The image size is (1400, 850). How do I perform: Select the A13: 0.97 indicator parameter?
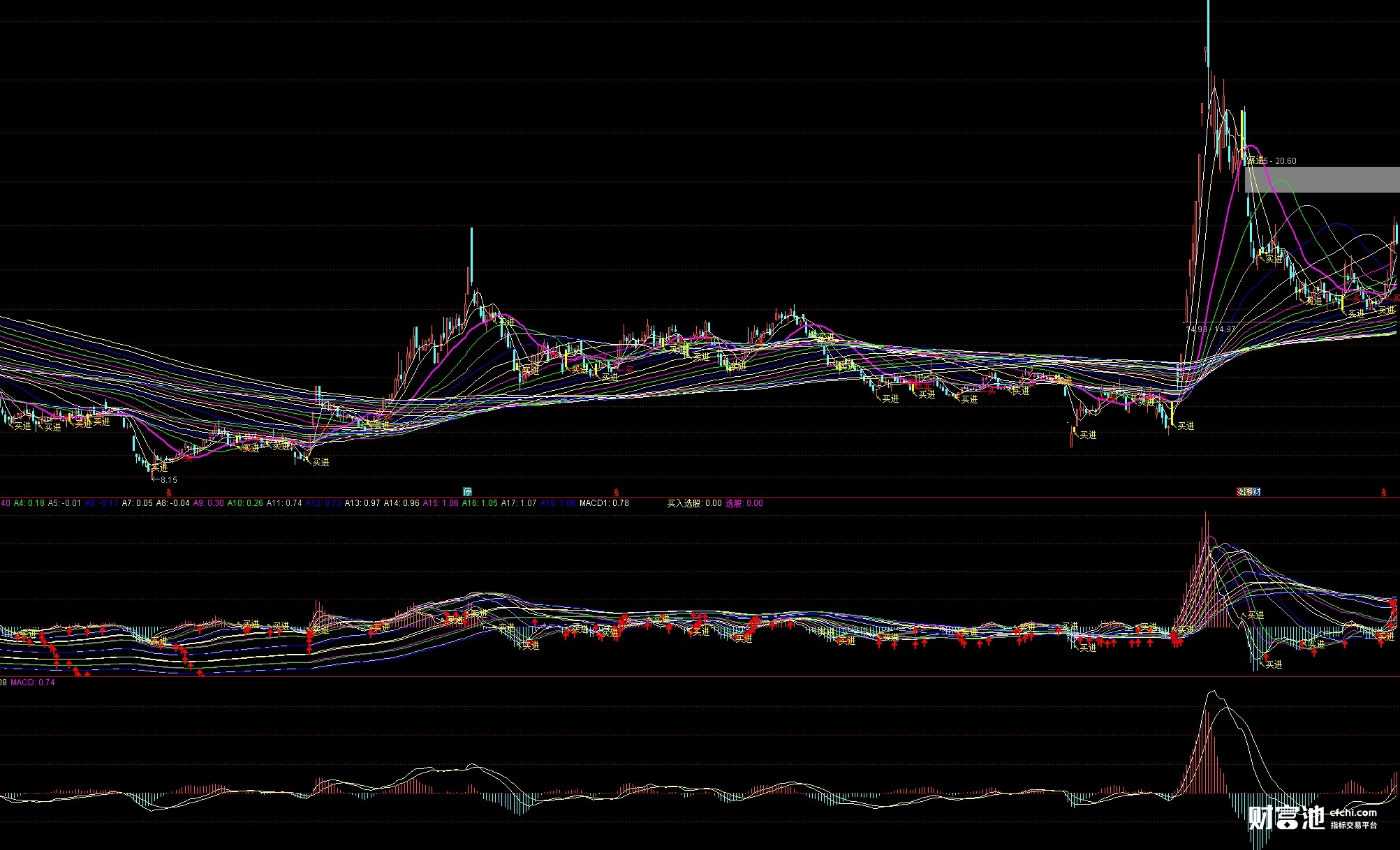tap(362, 503)
